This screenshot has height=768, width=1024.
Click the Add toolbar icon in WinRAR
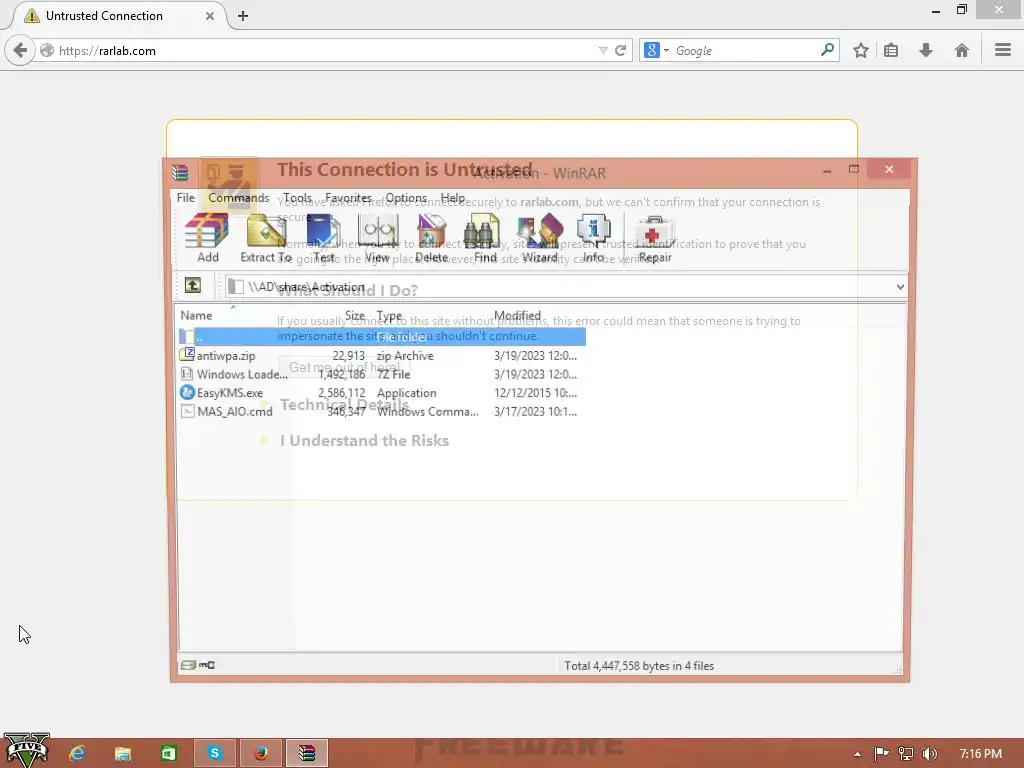[x=207, y=238]
